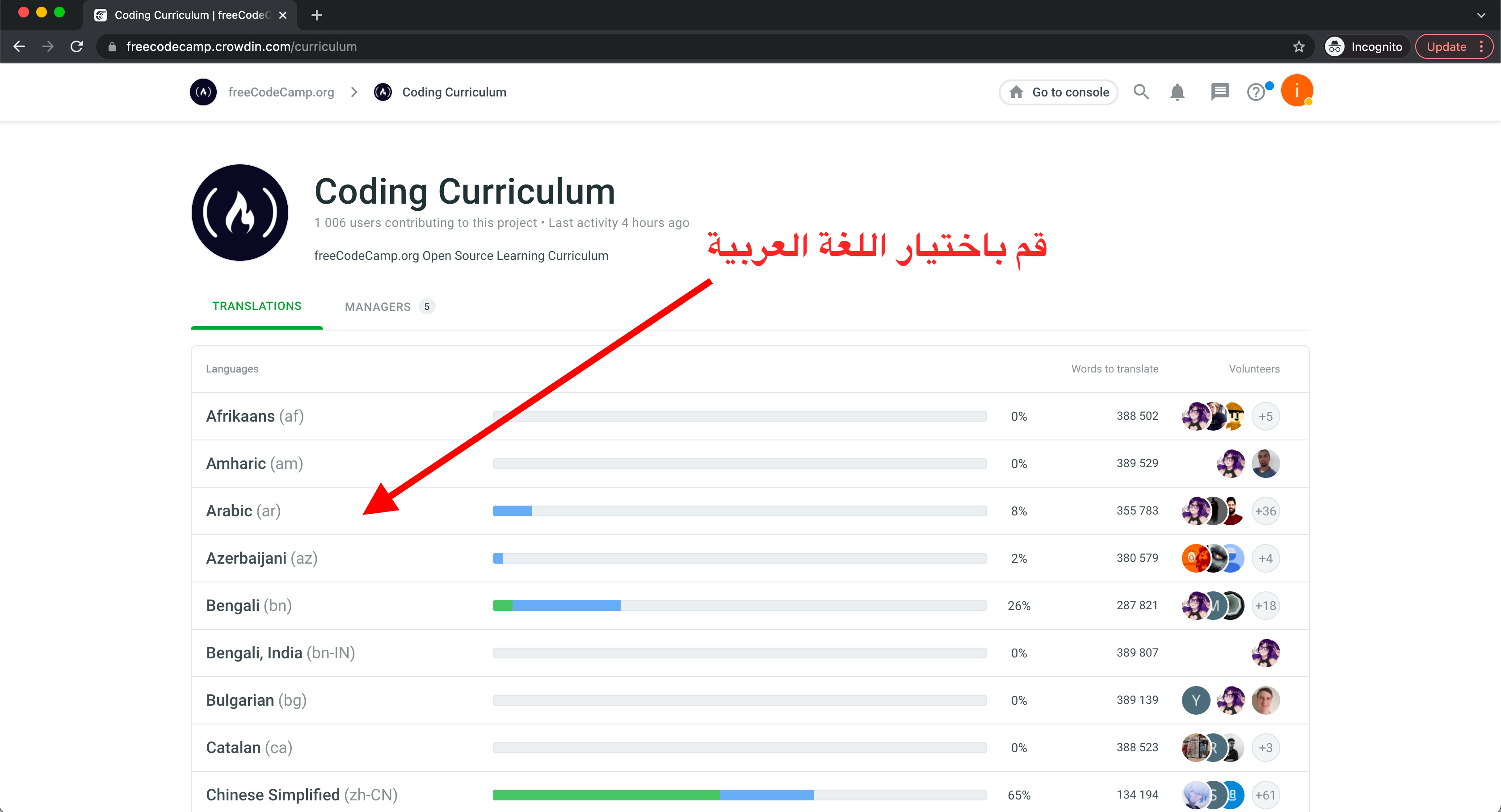Screen dimensions: 1501x812
Task: View notifications via the bell icon
Action: click(1177, 92)
